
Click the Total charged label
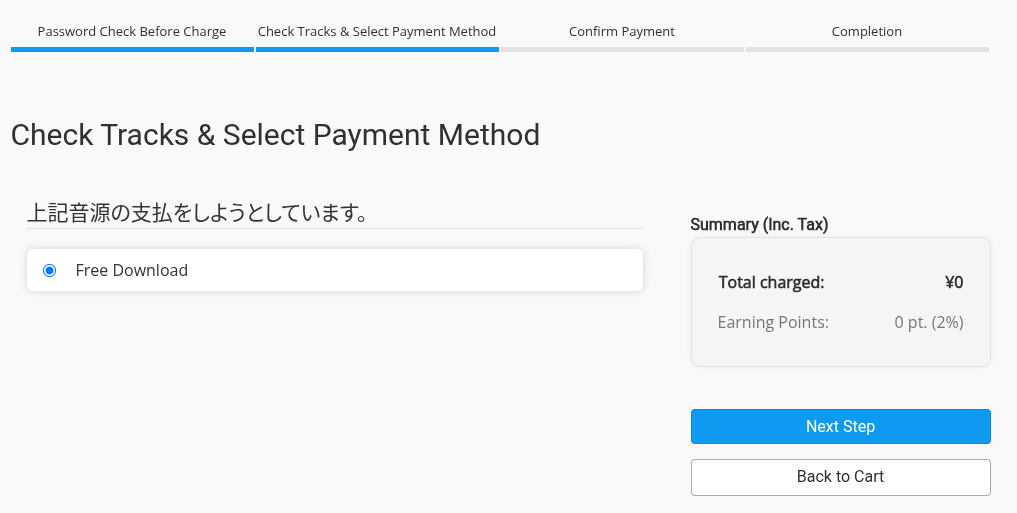pyautogui.click(x=771, y=282)
